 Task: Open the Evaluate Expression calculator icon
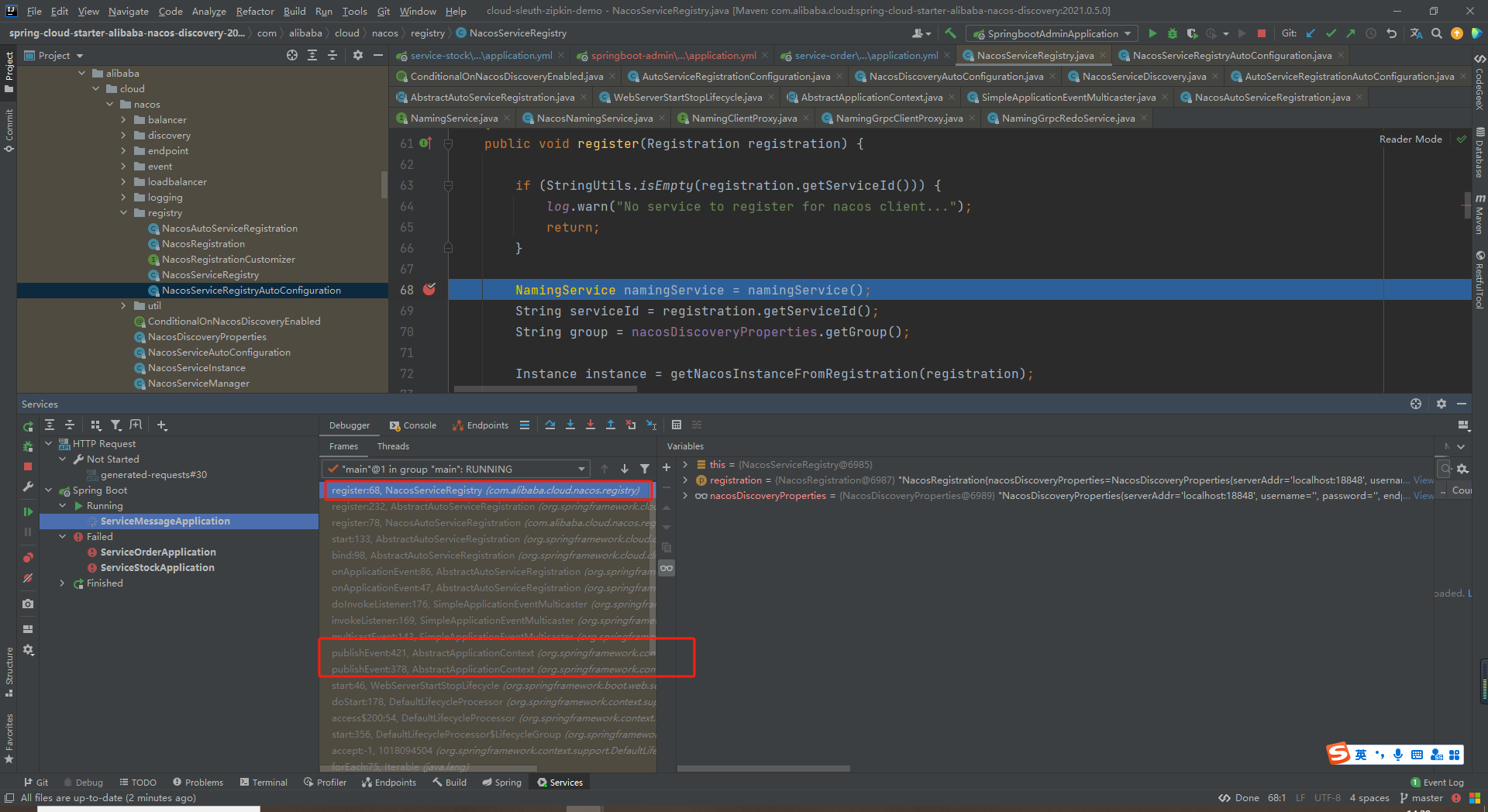677,425
